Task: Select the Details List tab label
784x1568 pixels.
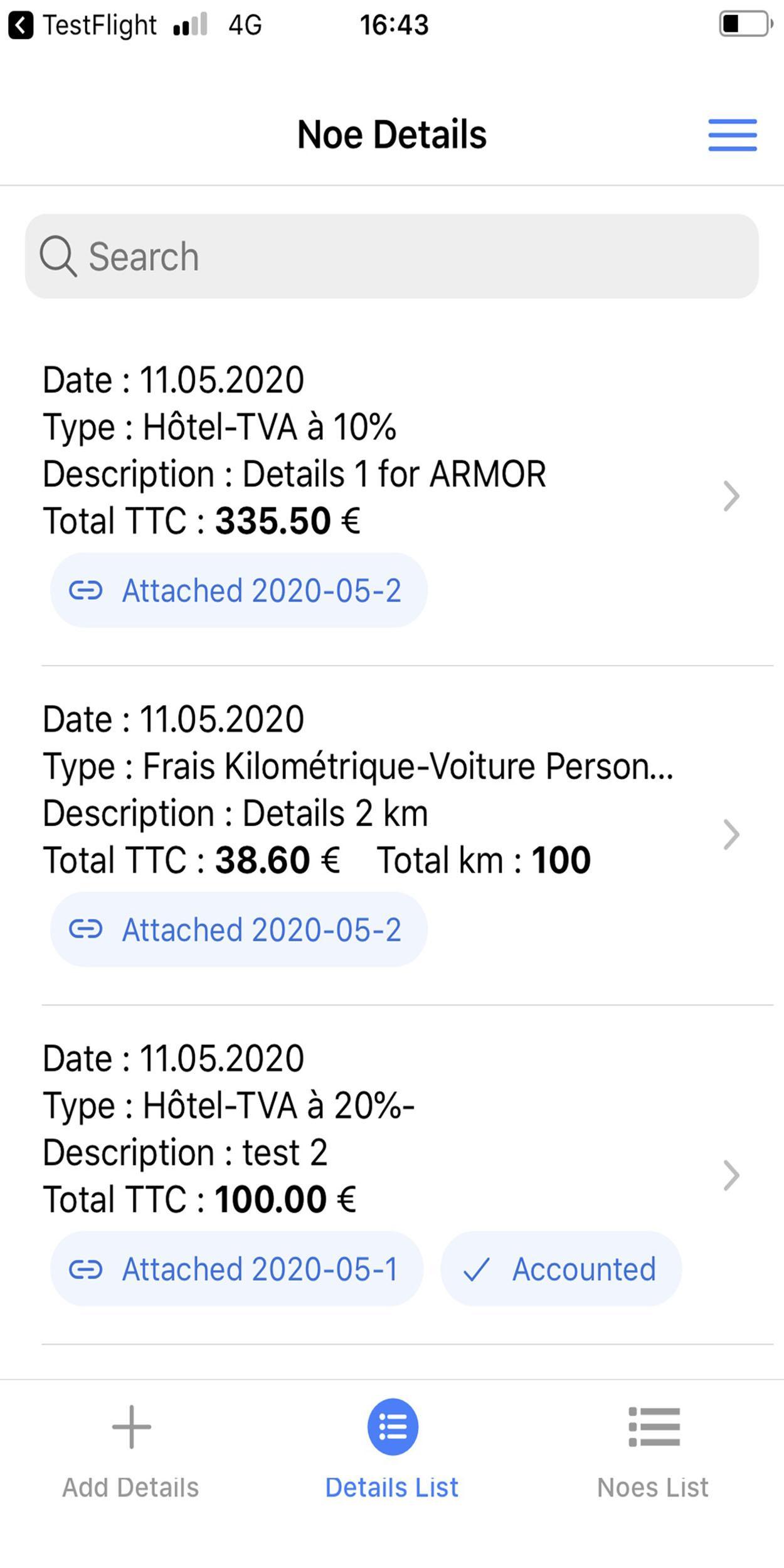Action: tap(392, 1487)
